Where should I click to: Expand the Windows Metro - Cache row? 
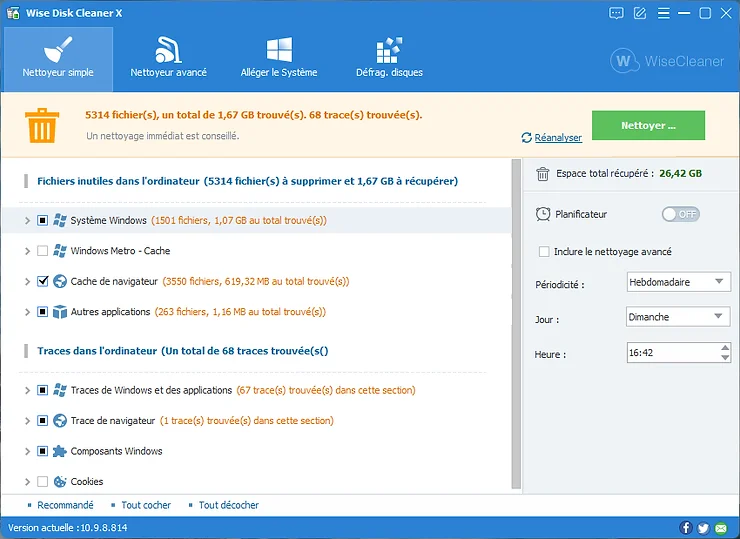(27, 251)
